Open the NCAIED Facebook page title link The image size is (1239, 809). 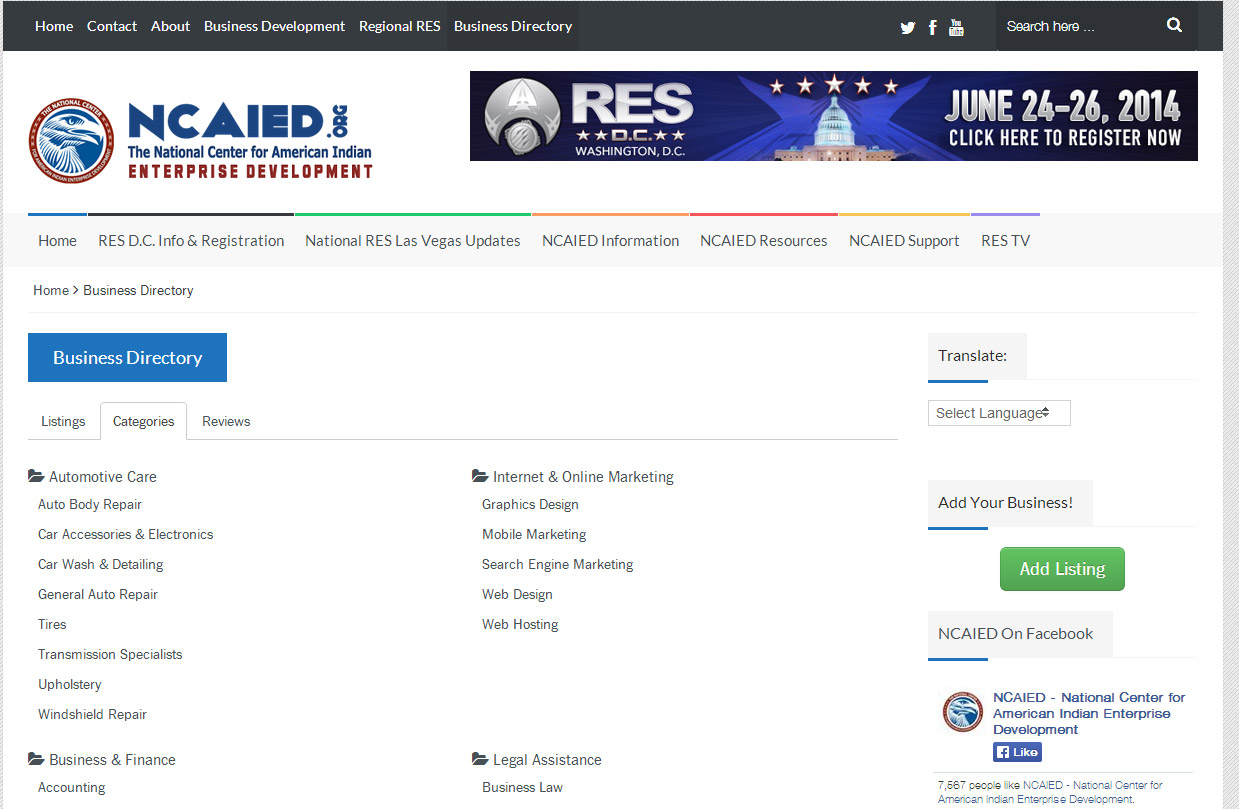(1089, 713)
